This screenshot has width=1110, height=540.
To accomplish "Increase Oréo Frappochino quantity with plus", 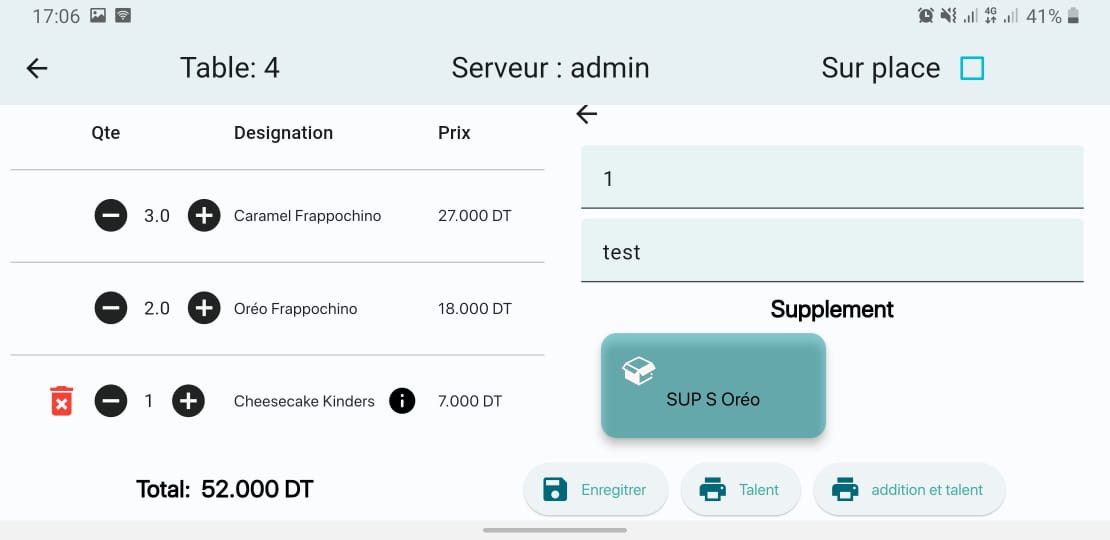I will (x=204, y=308).
